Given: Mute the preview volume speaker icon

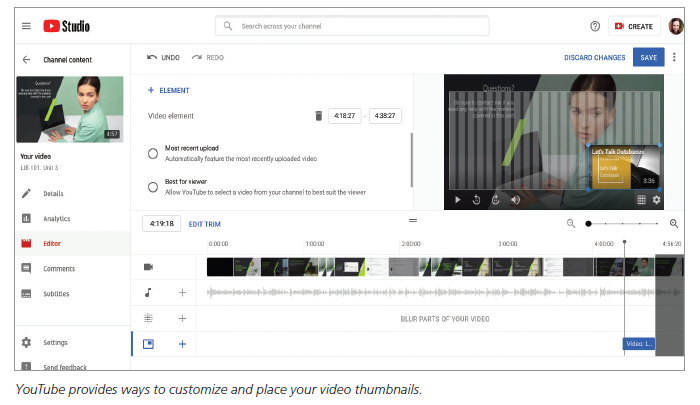Looking at the screenshot, I should tap(516, 200).
